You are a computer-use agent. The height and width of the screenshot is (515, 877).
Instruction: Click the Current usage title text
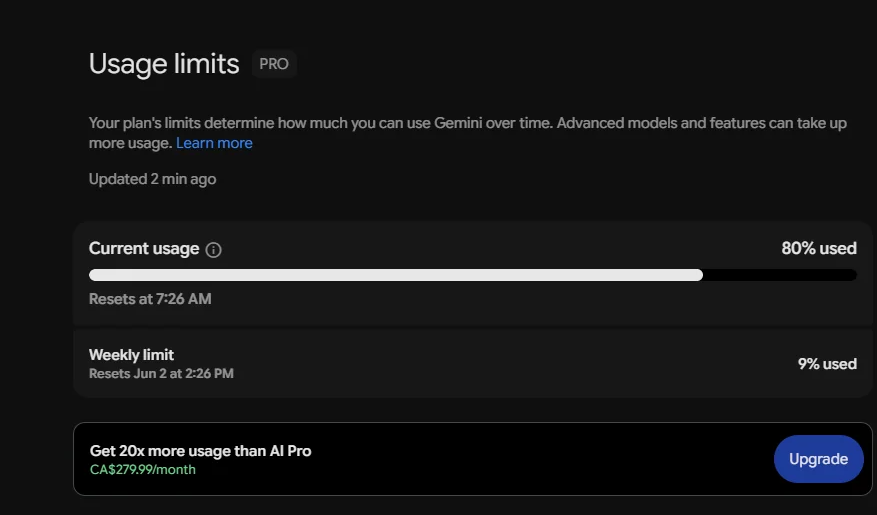coord(144,248)
